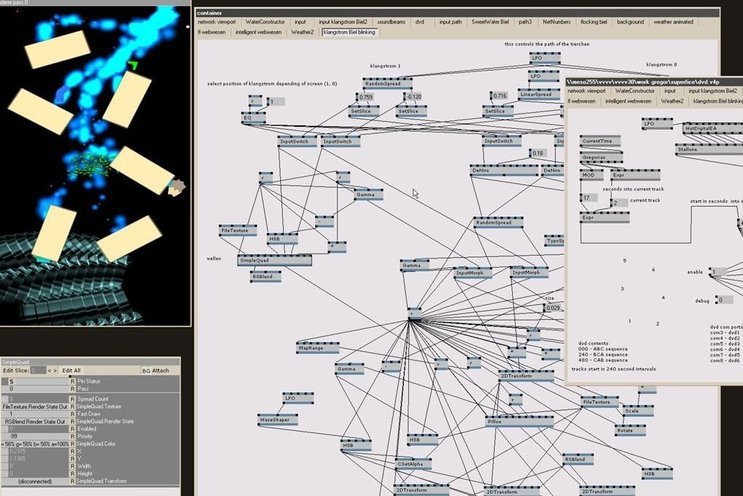Select the Gregorian node
Image resolution: width=743 pixels, height=496 pixels.
click(x=594, y=158)
